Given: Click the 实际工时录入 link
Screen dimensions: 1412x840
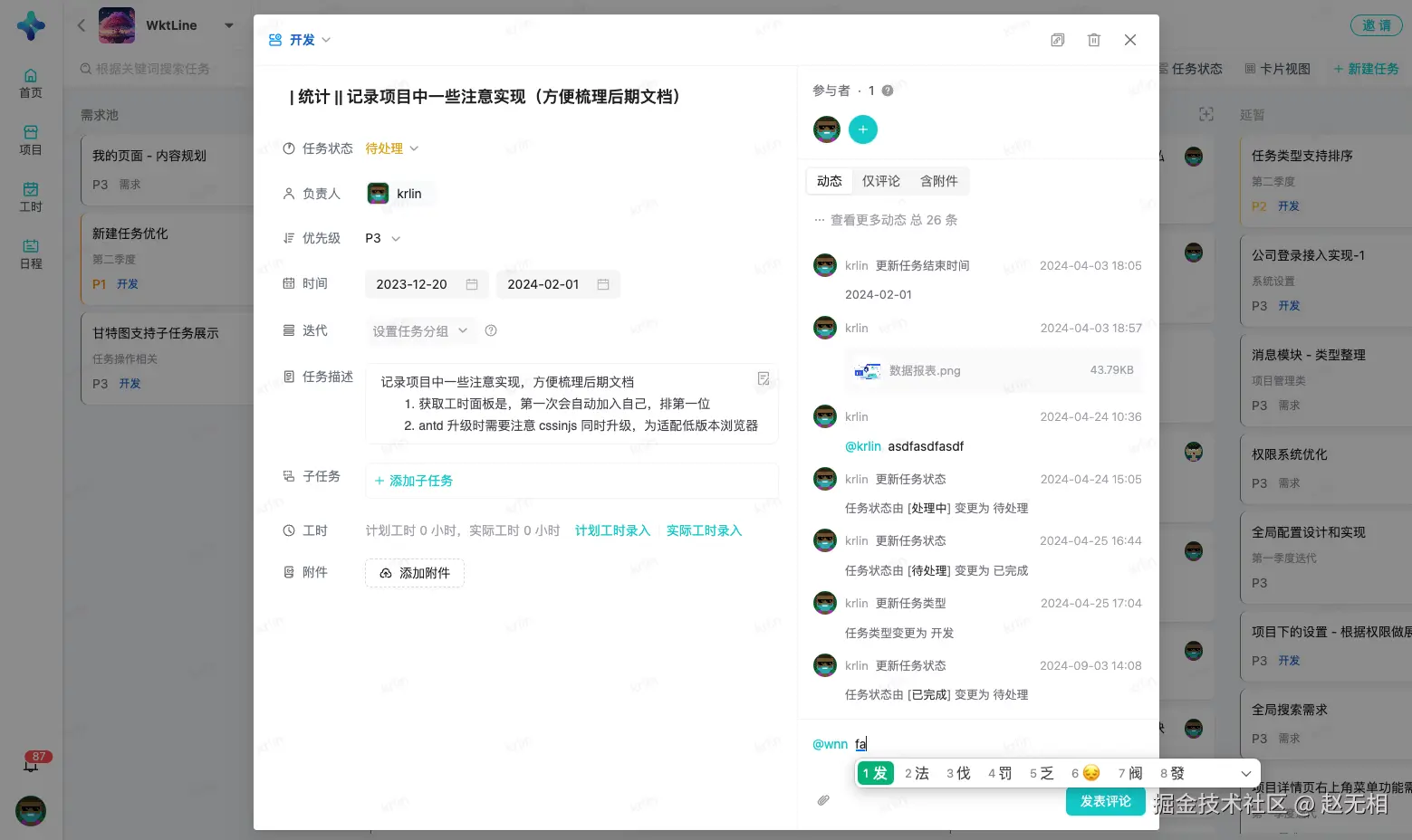Looking at the screenshot, I should coord(704,530).
